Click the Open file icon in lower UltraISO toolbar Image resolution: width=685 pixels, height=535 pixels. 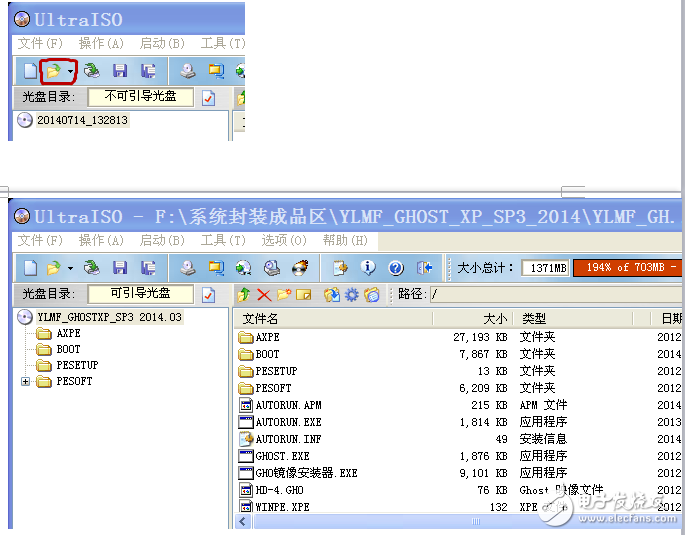(x=53, y=268)
